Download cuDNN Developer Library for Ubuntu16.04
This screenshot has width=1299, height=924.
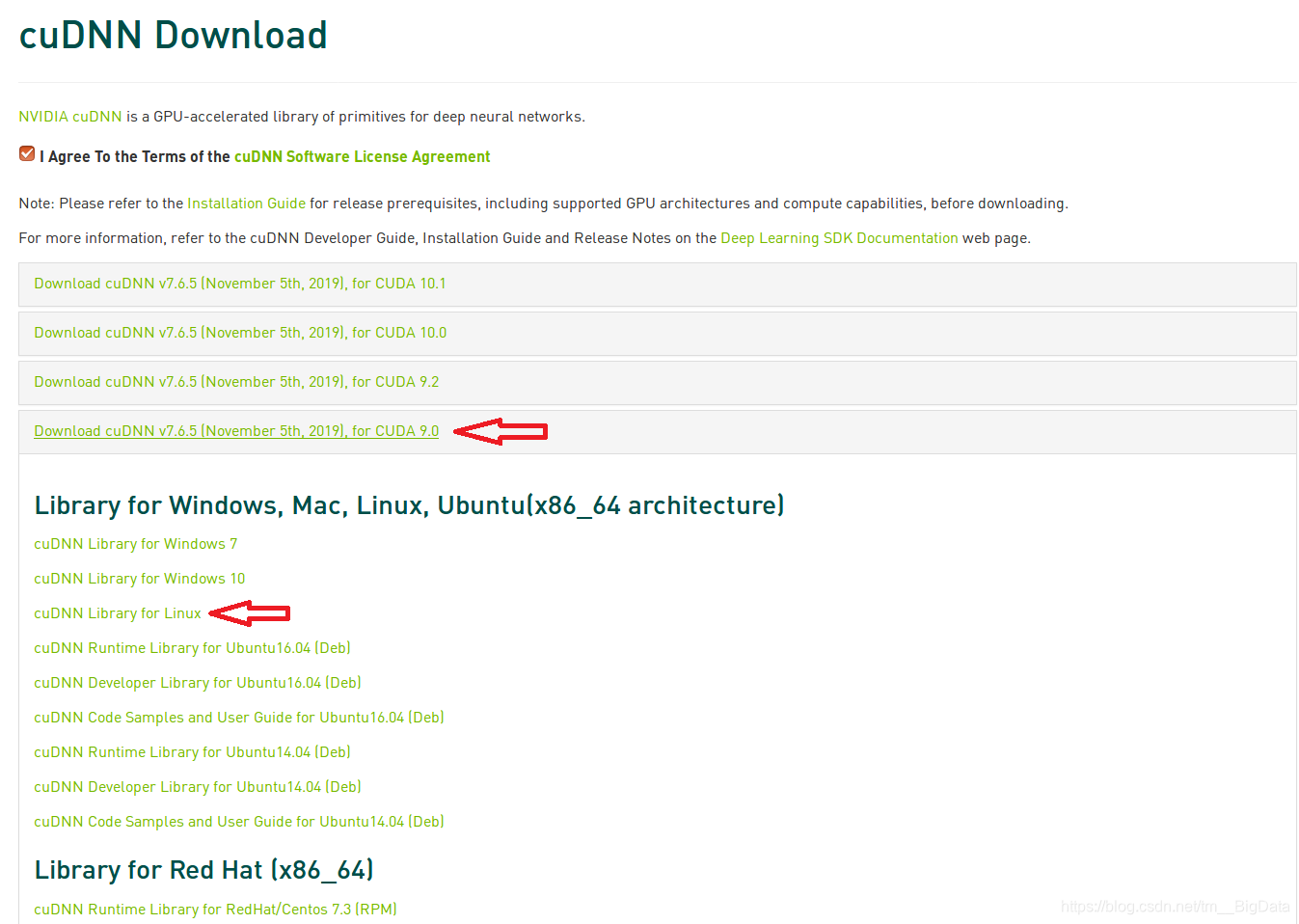coord(198,683)
